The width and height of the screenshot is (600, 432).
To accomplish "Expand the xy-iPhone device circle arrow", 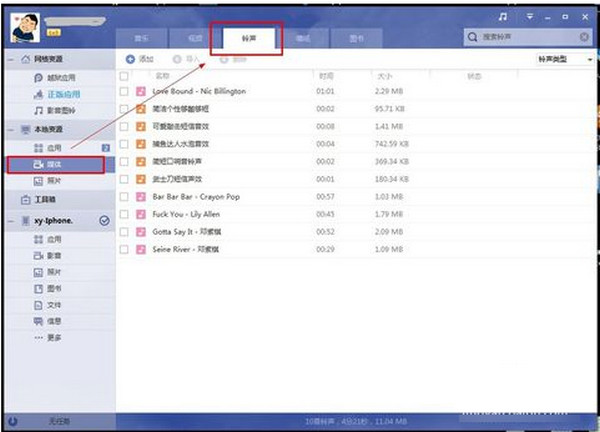I will point(105,220).
